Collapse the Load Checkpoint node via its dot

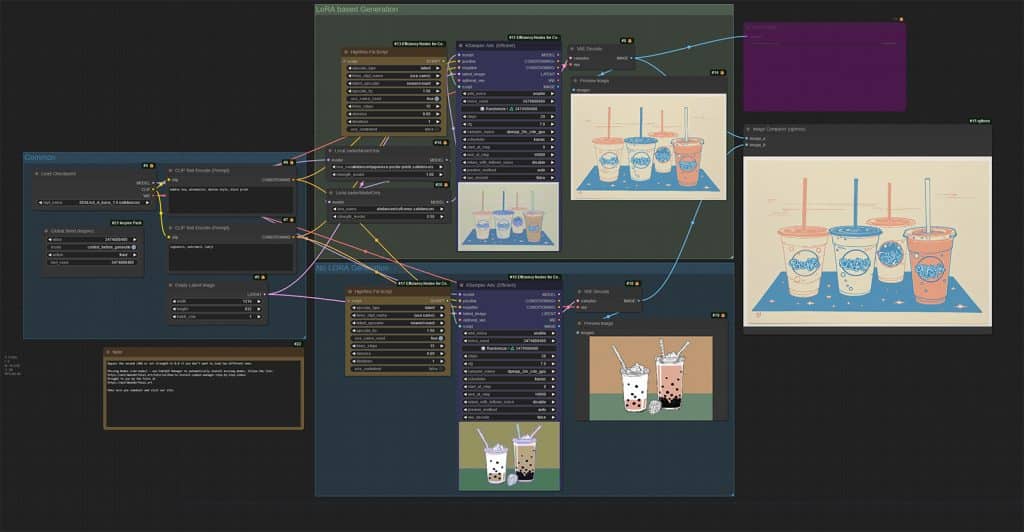click(37, 174)
